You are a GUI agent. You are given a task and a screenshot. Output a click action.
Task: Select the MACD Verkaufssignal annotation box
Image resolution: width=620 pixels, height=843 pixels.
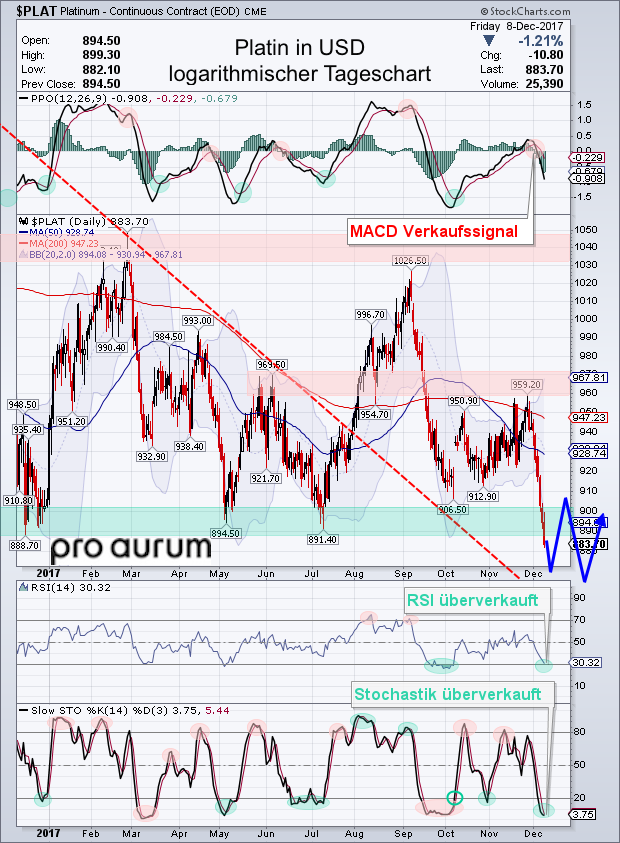point(433,232)
